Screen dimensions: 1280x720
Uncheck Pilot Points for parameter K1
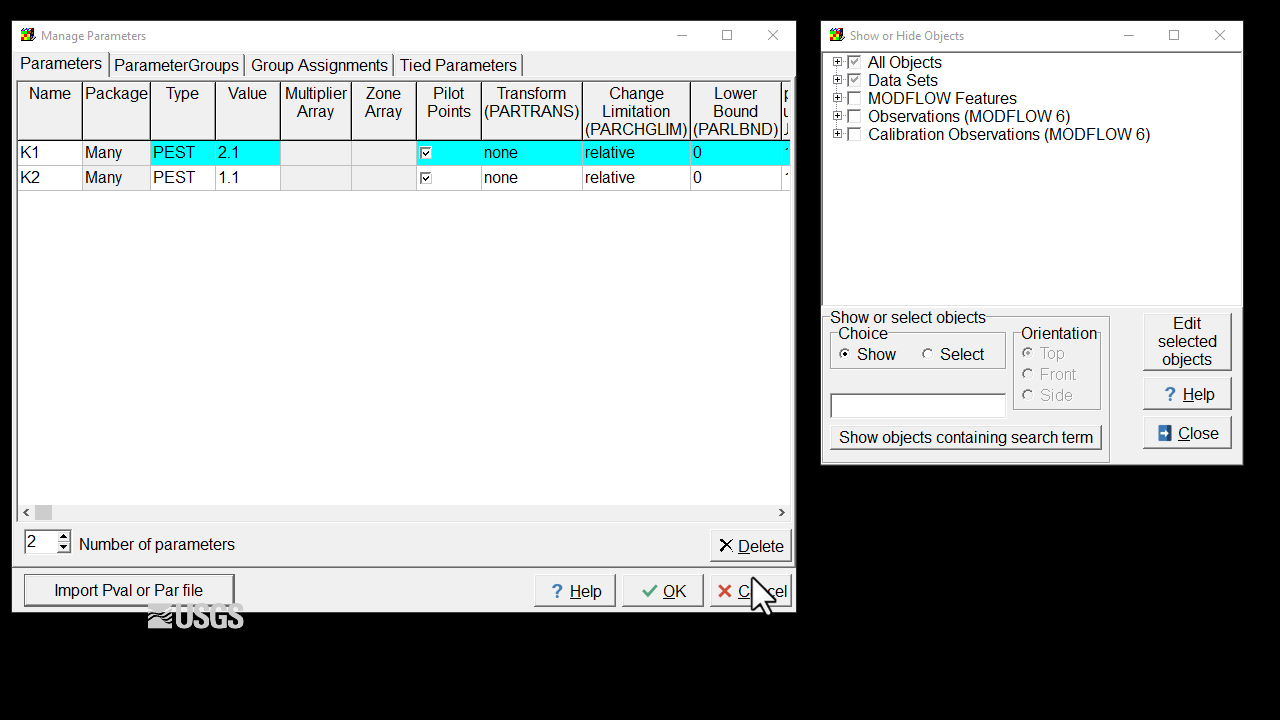tap(425, 152)
